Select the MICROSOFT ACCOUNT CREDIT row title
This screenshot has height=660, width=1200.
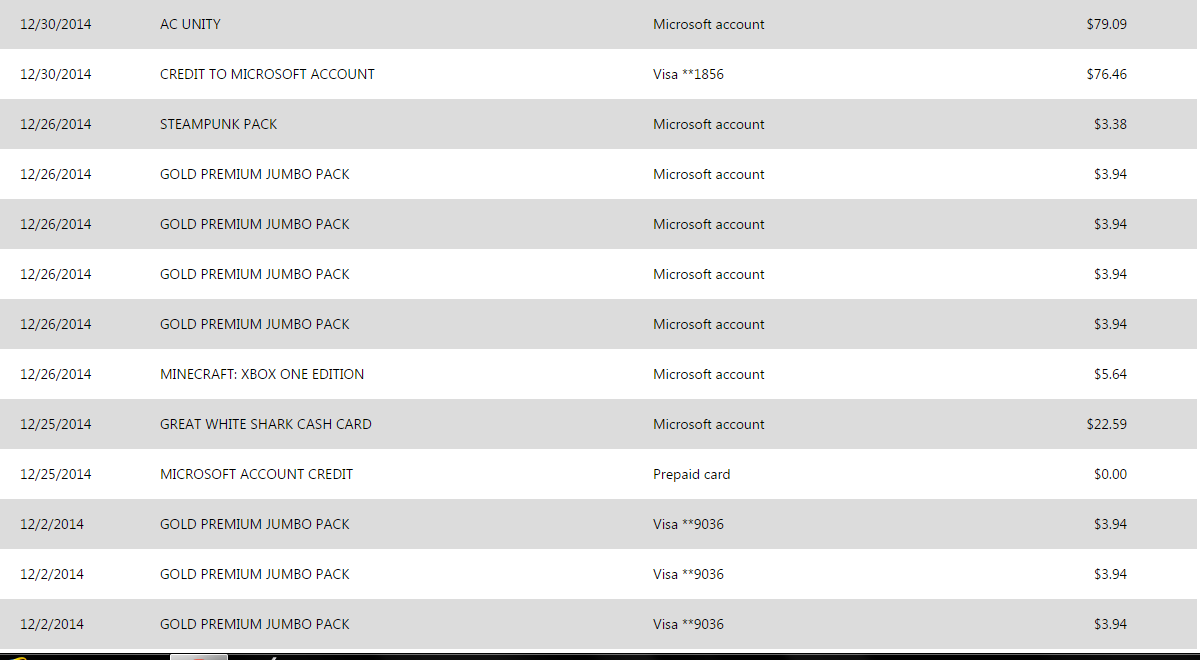(256, 474)
